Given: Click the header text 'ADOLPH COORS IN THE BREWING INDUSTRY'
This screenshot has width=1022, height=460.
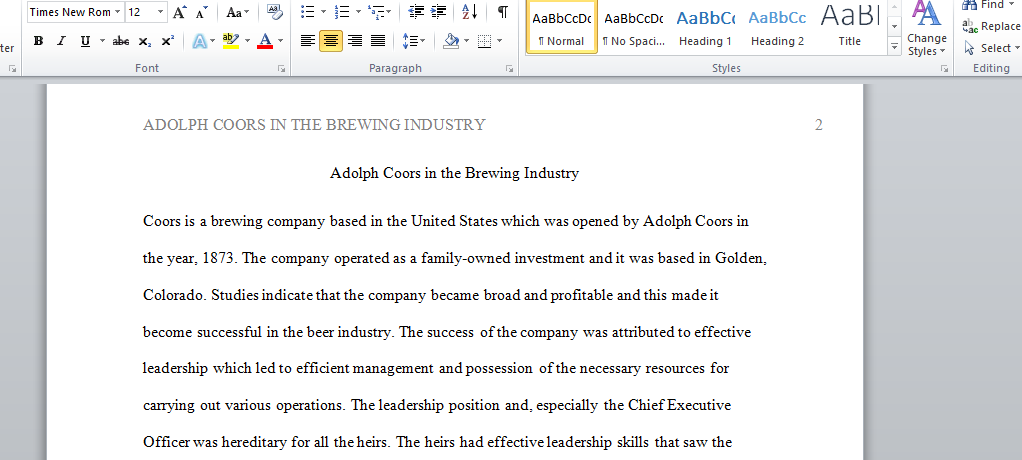Looking at the screenshot, I should (314, 124).
